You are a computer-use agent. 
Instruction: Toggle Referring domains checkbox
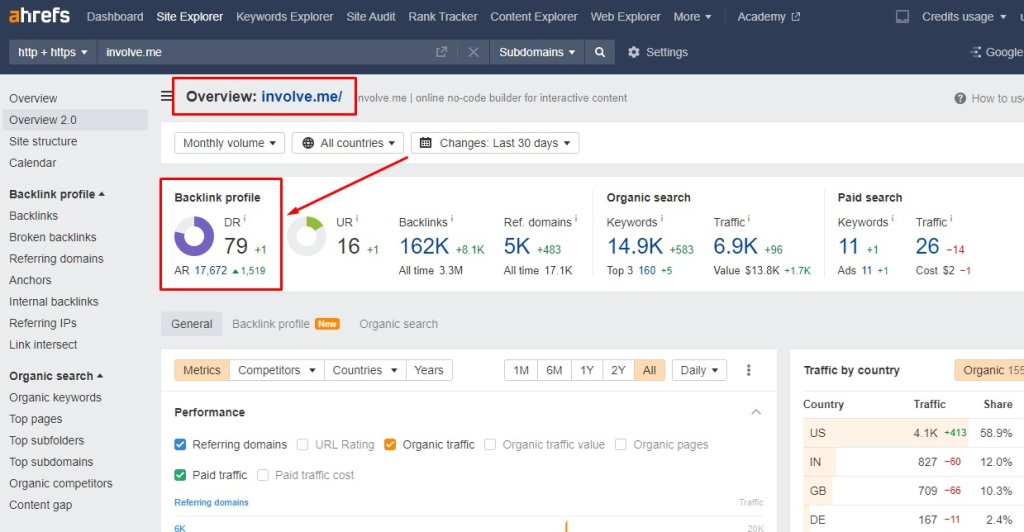(x=180, y=445)
